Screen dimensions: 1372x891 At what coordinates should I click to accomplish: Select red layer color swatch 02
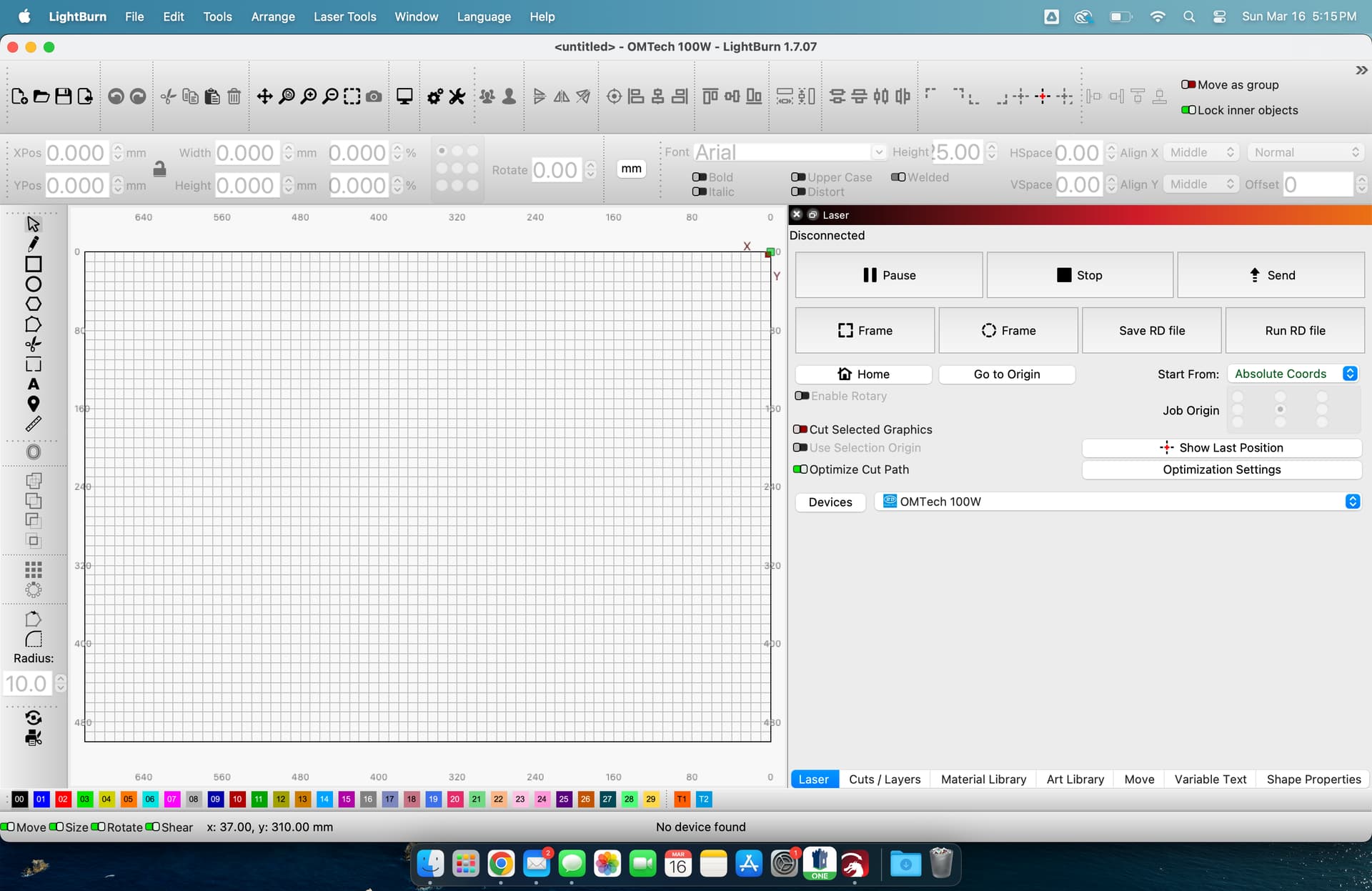pos(63,799)
